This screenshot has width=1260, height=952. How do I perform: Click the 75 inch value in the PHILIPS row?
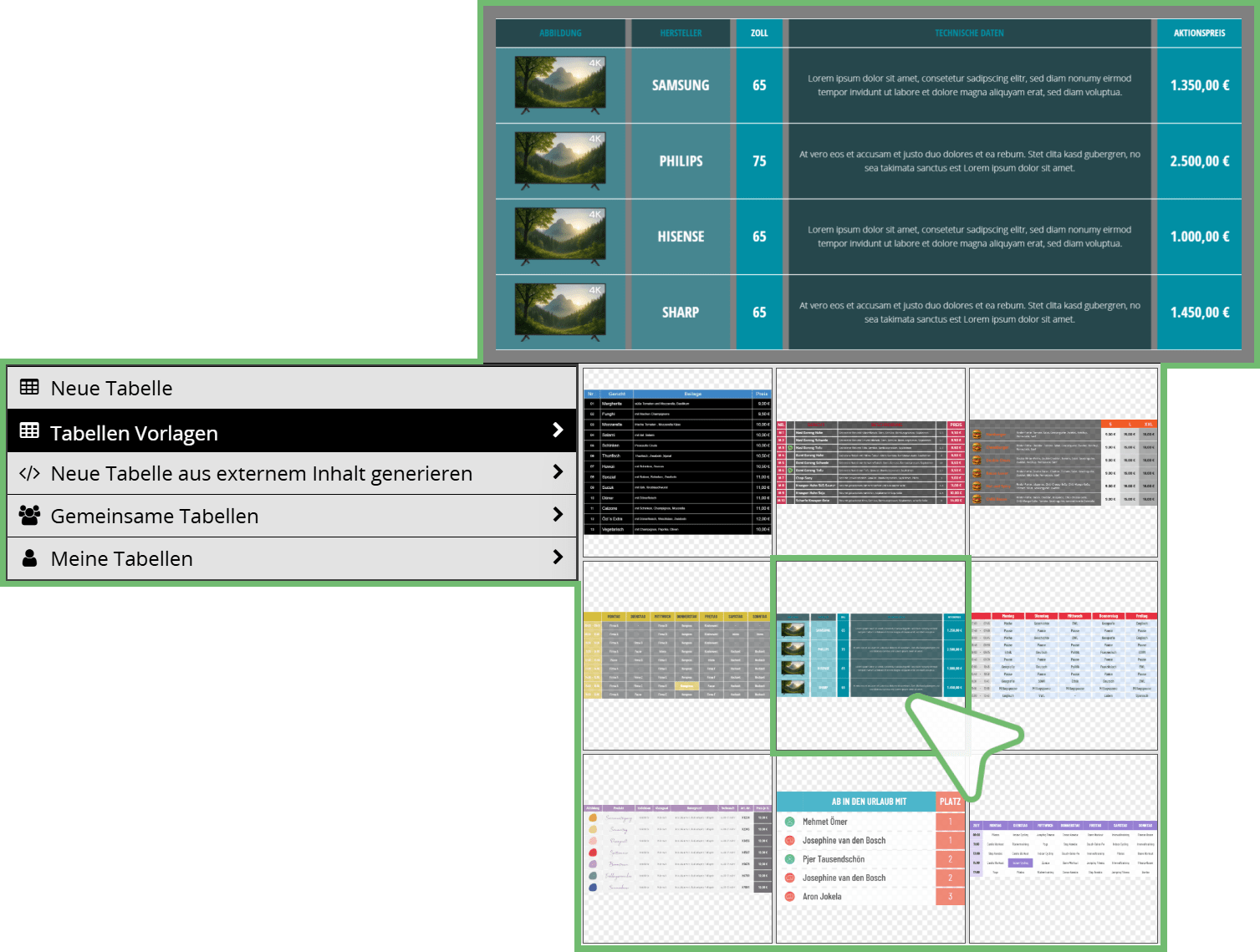pyautogui.click(x=759, y=161)
